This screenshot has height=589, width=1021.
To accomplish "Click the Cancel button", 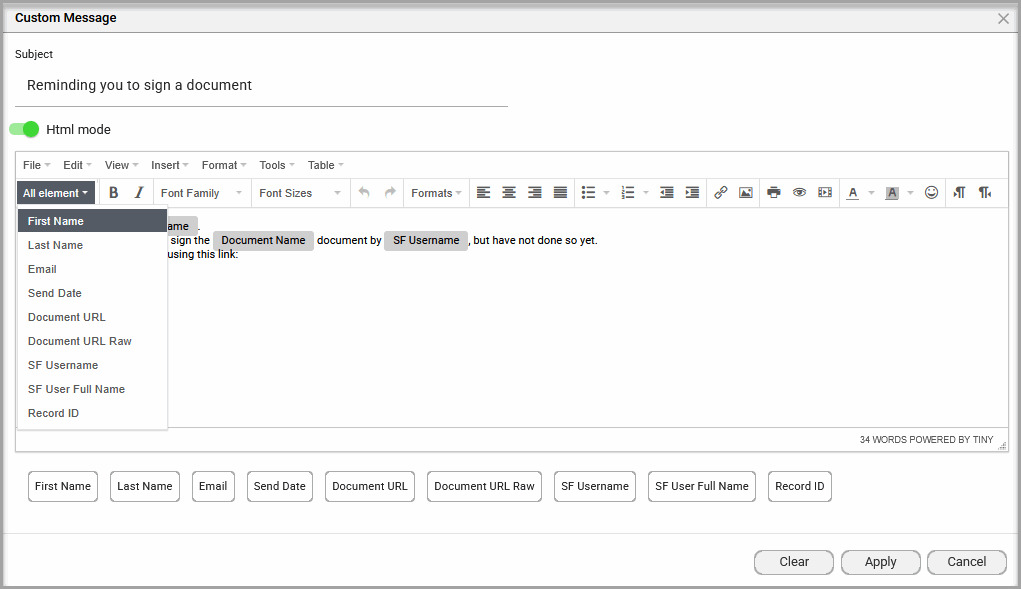I will click(x=967, y=562).
